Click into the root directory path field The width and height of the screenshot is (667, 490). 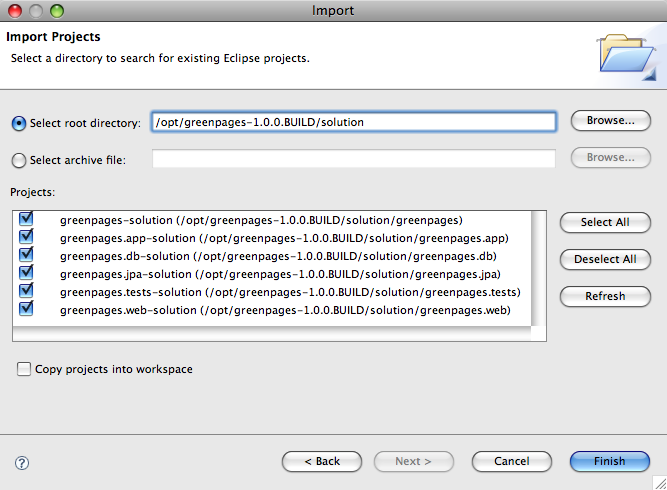click(x=353, y=122)
